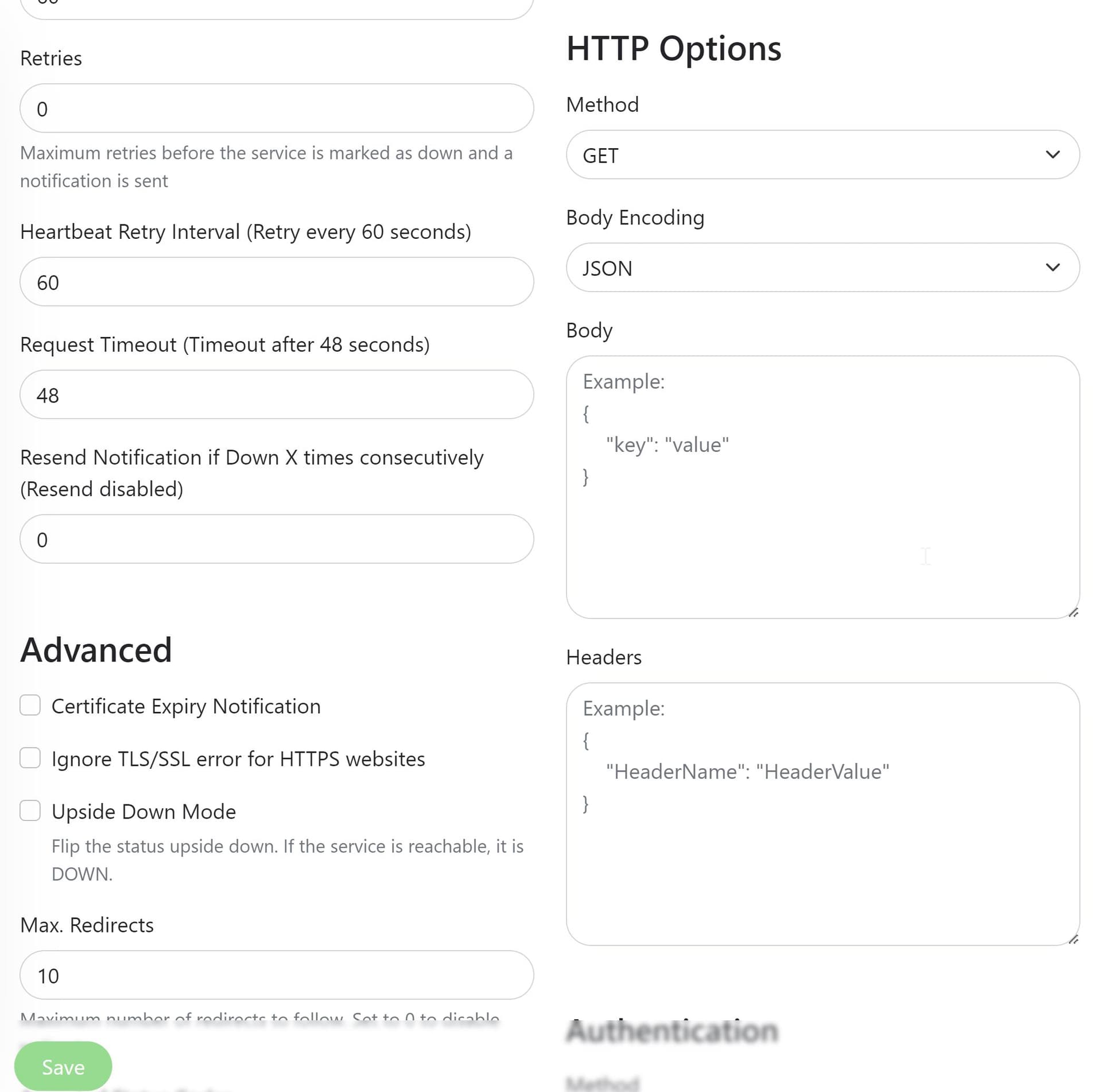Click the Retries input field

(275, 109)
